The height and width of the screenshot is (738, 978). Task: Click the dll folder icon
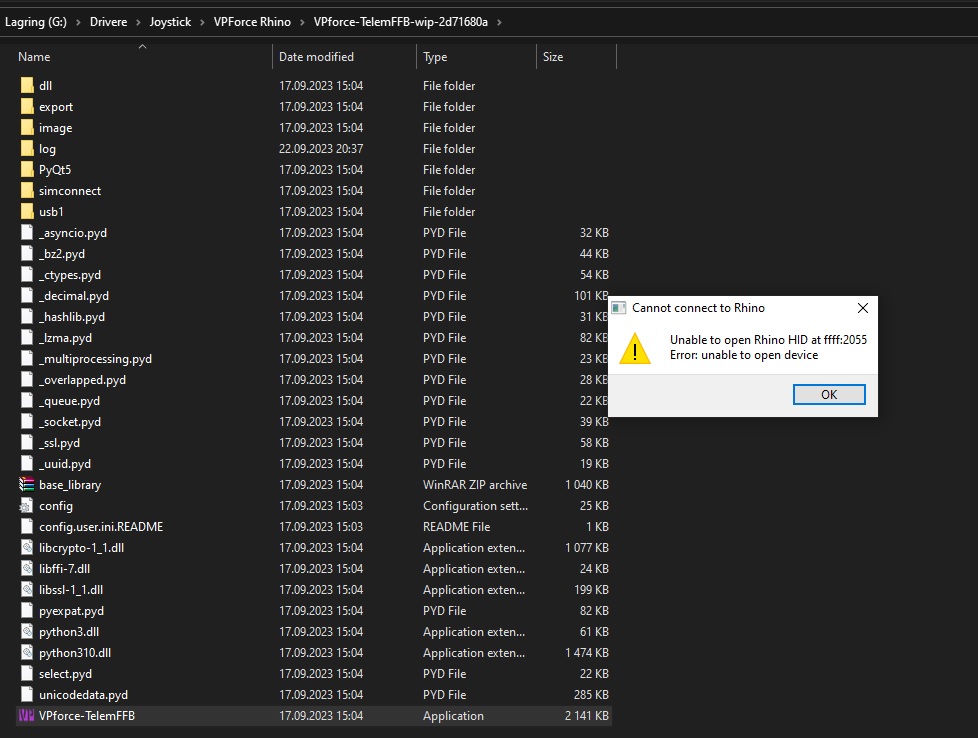click(x=27, y=85)
